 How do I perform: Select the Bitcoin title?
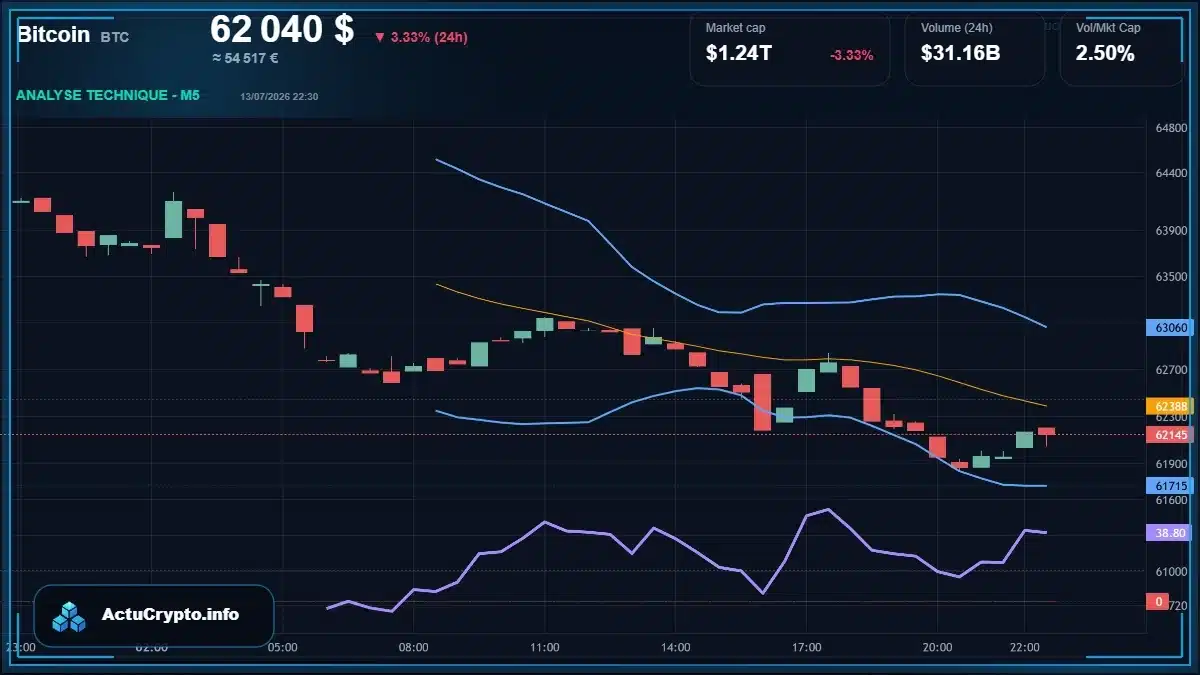pyautogui.click(x=54, y=34)
